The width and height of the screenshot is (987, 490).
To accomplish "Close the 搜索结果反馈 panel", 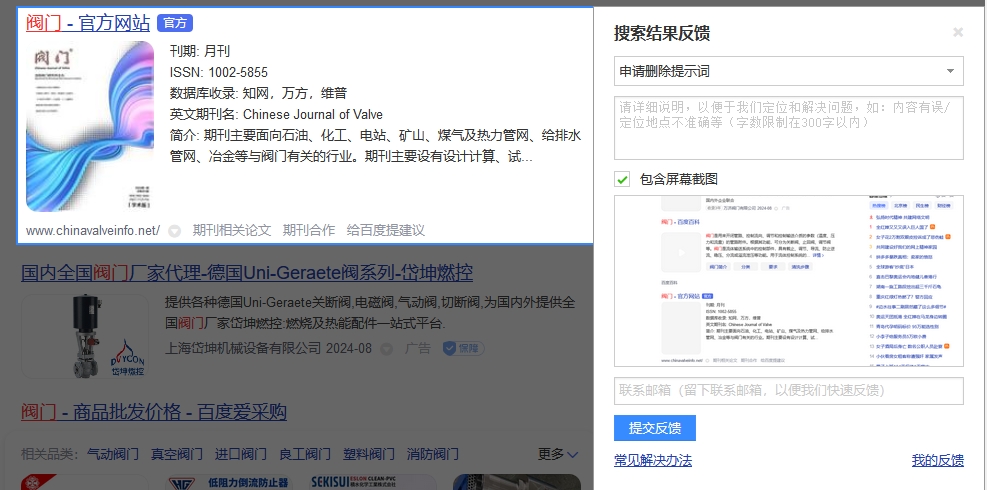I will coord(957,32).
